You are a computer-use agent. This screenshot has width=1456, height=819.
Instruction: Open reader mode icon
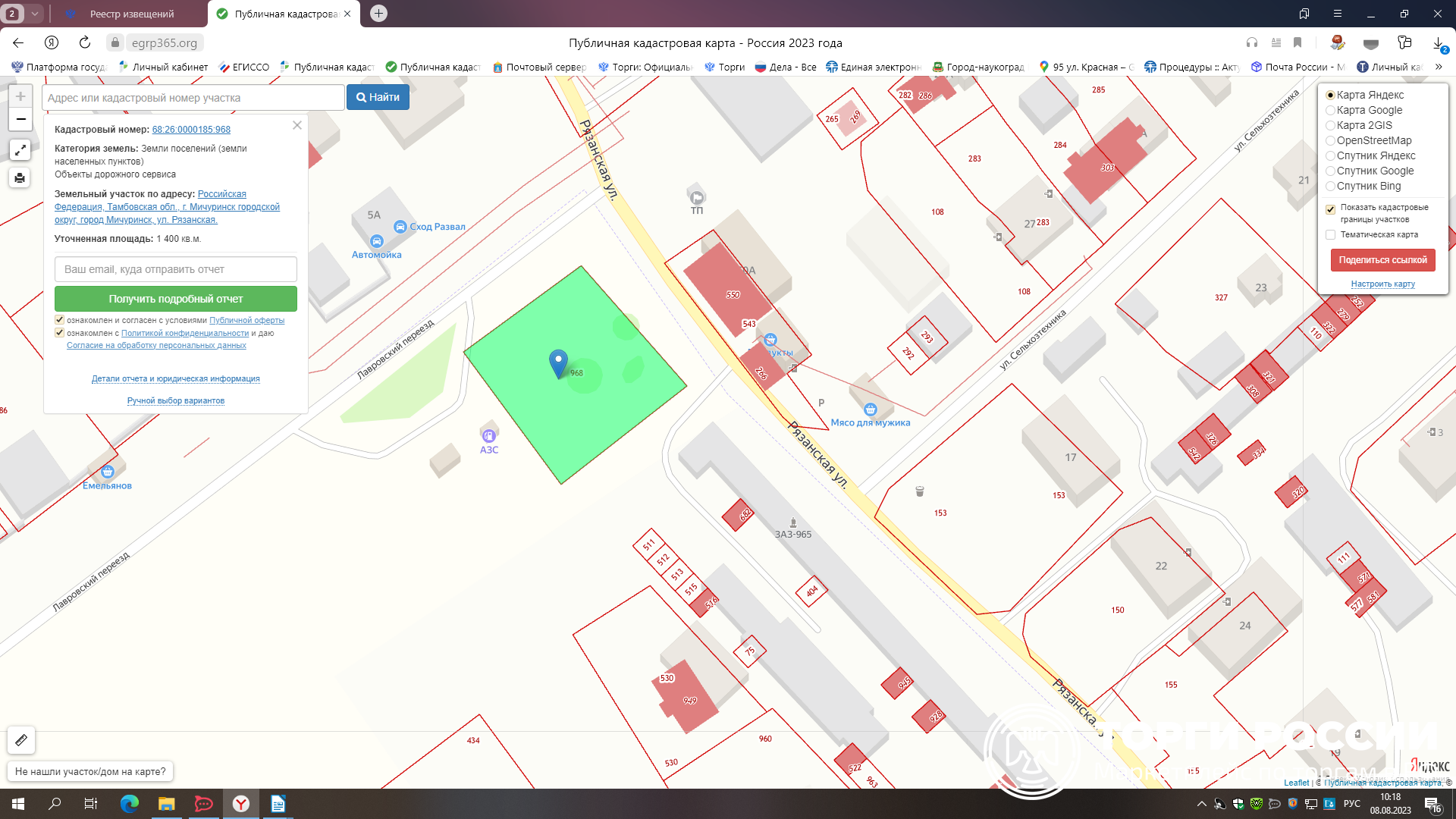pos(1276,42)
